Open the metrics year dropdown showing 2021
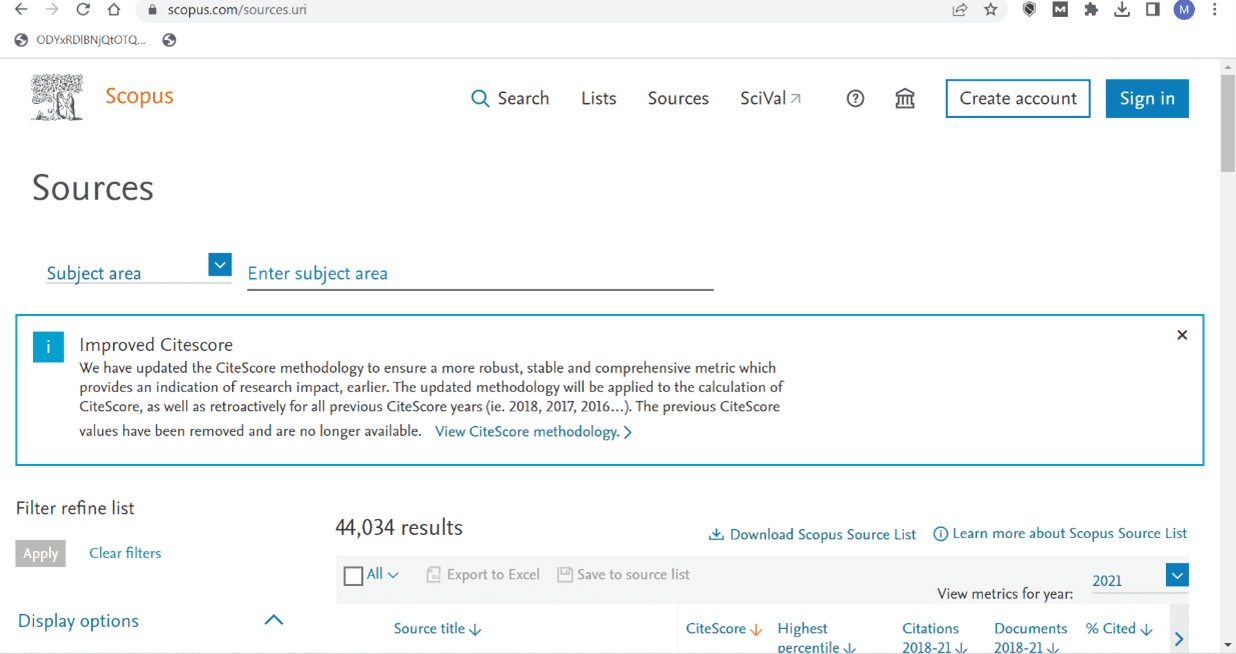This screenshot has height=654, width=1236. (x=1177, y=575)
